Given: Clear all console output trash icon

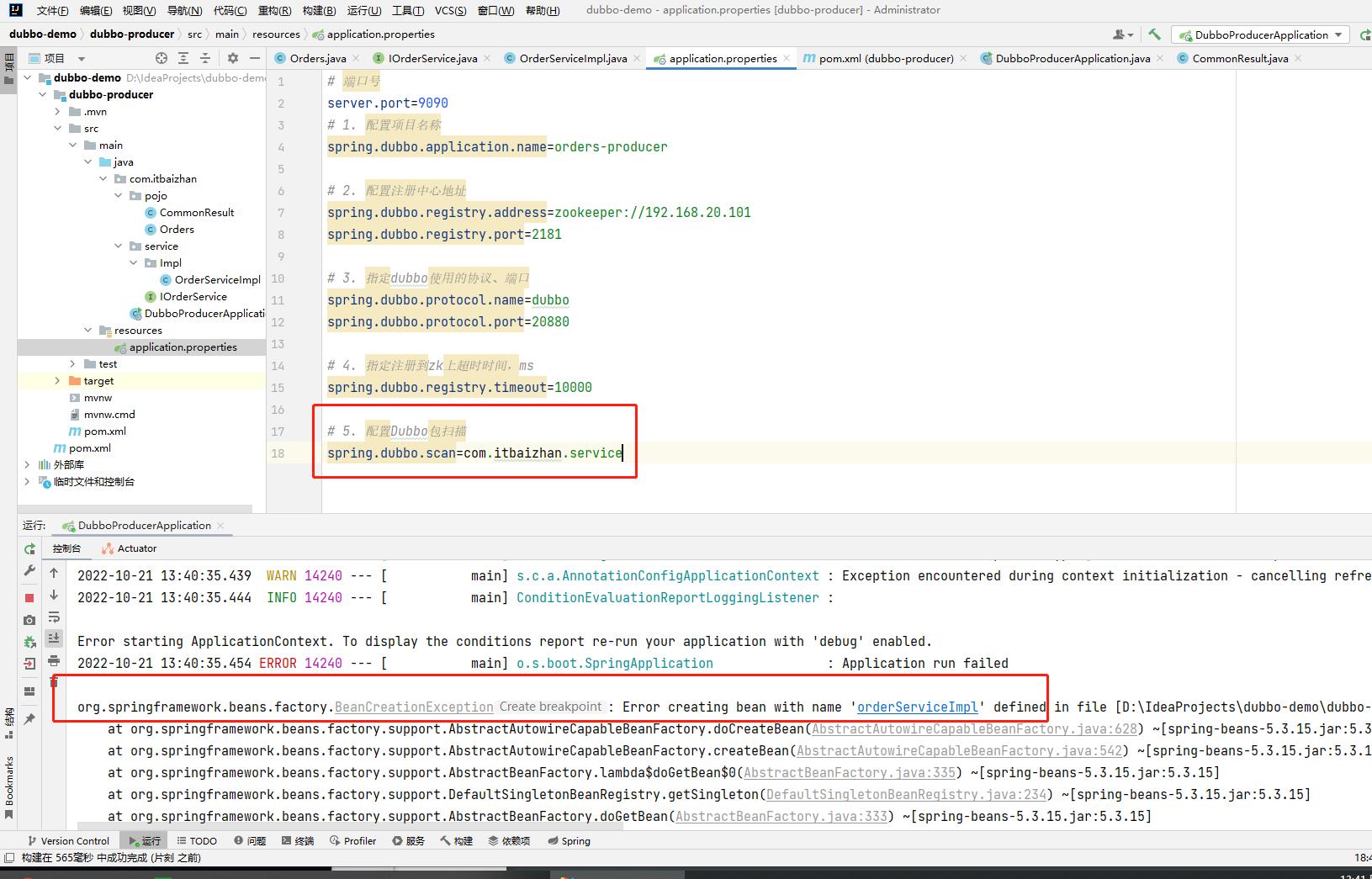Looking at the screenshot, I should click(x=54, y=681).
